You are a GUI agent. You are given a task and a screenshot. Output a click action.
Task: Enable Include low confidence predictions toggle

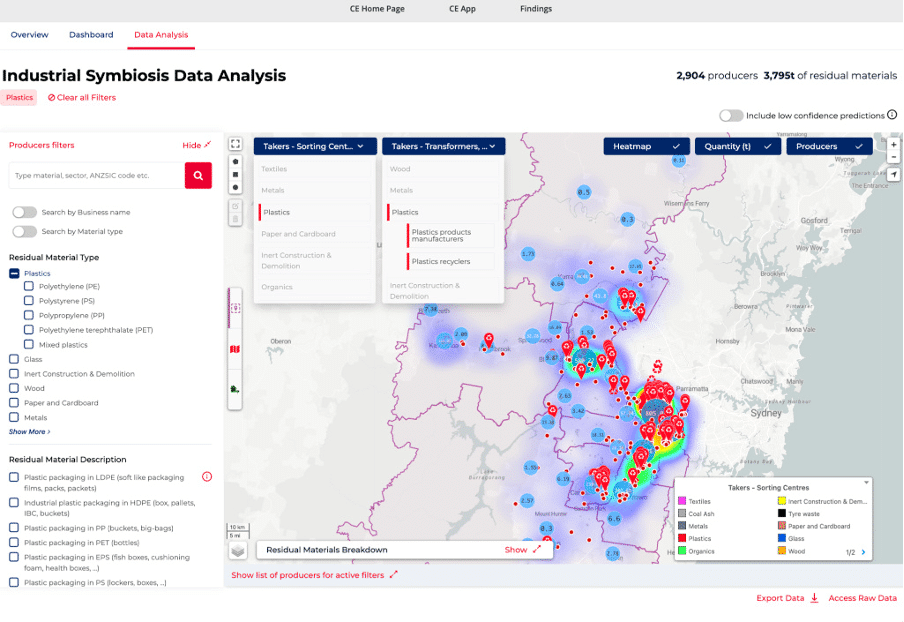730,116
